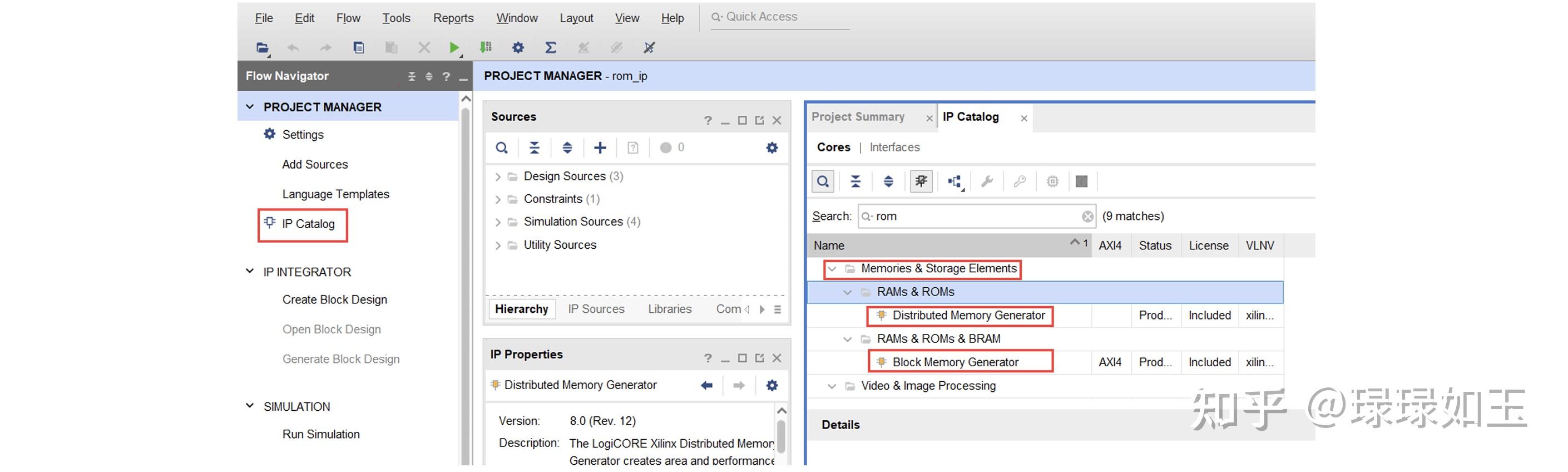Open IP Properties settings gear
Viewport: 1568px width, 472px height.
tap(772, 386)
